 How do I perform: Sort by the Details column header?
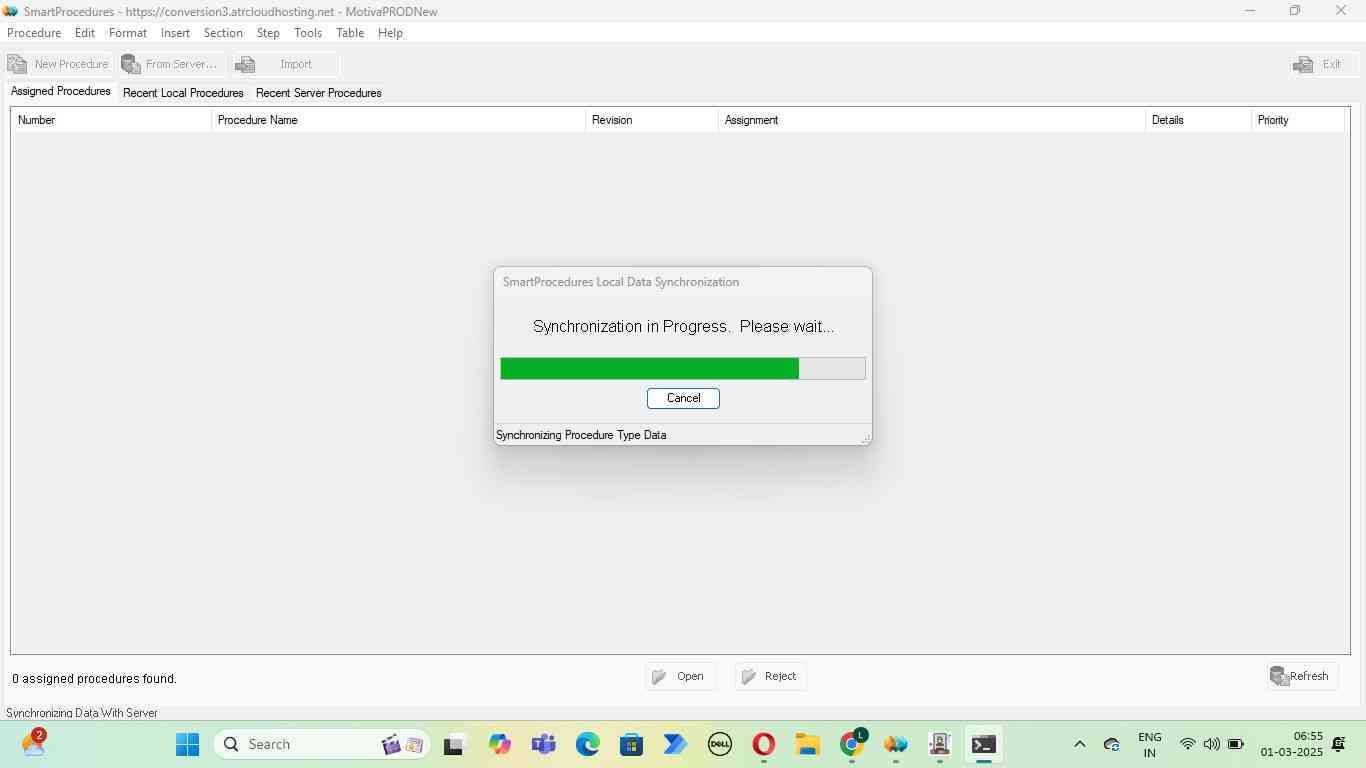coord(1198,120)
